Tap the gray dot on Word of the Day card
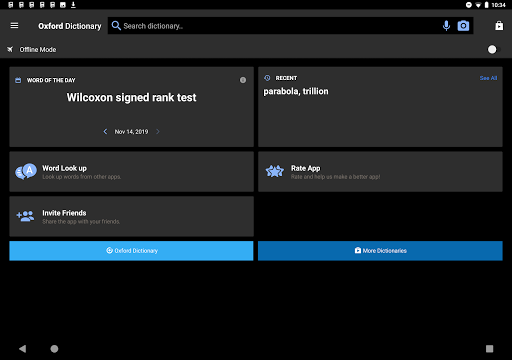This screenshot has height=360, width=512. point(243,80)
